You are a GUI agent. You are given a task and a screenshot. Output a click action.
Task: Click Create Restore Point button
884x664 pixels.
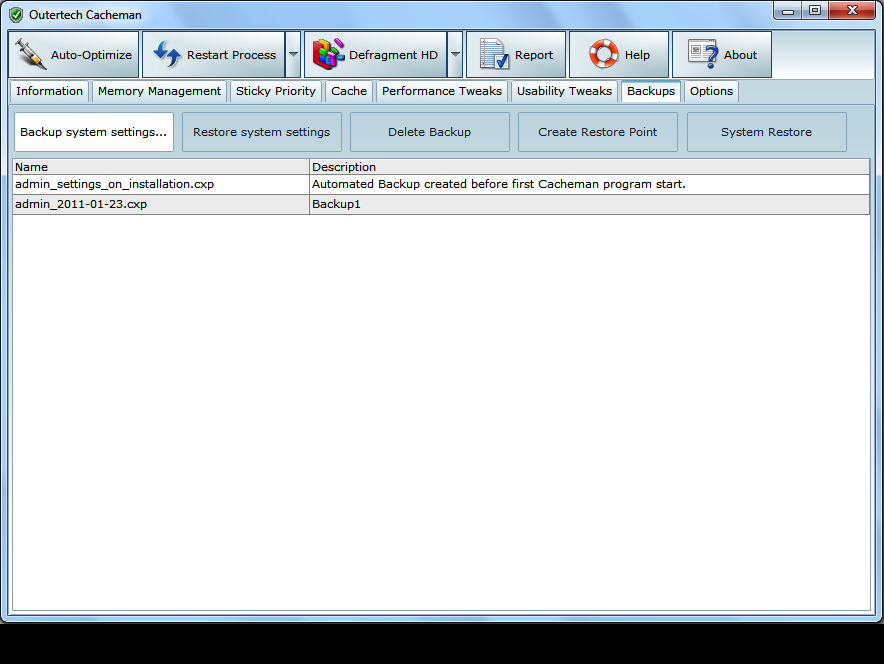598,132
